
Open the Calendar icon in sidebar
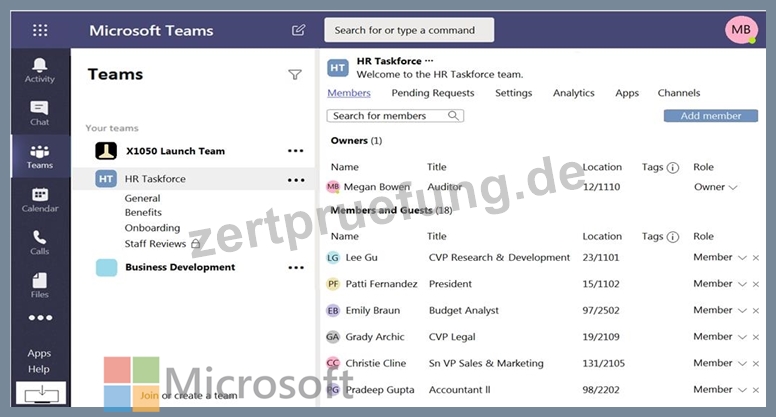tap(40, 194)
